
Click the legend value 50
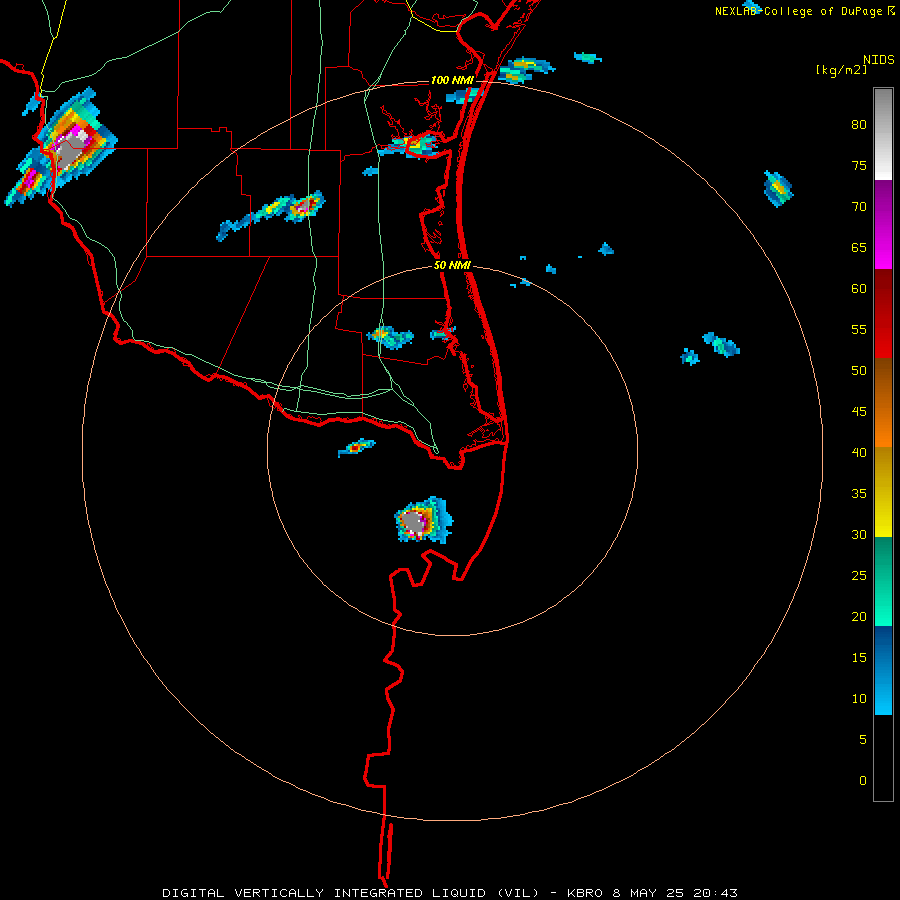(859, 371)
